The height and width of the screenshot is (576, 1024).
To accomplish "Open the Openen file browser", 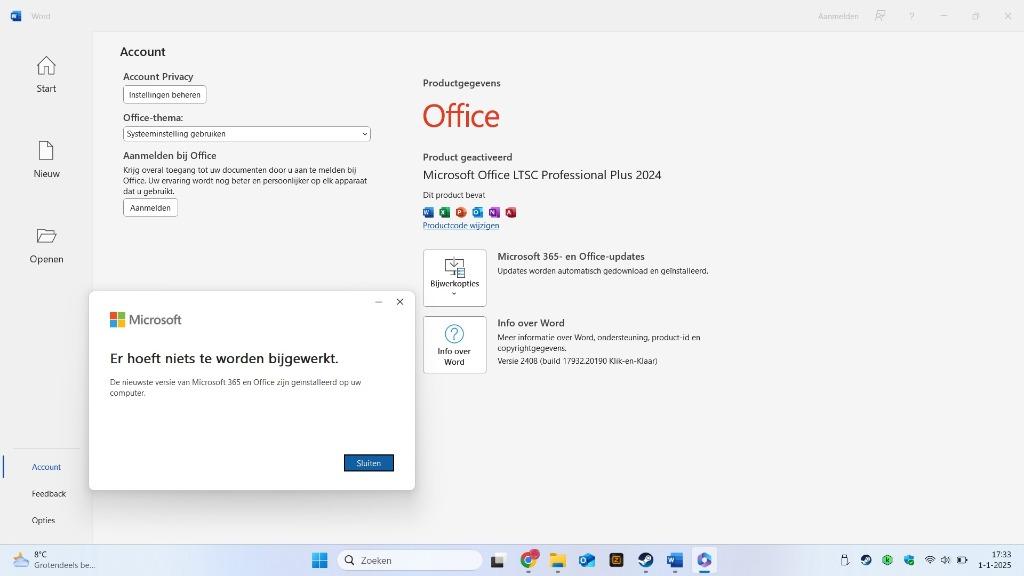I will pyautogui.click(x=46, y=246).
